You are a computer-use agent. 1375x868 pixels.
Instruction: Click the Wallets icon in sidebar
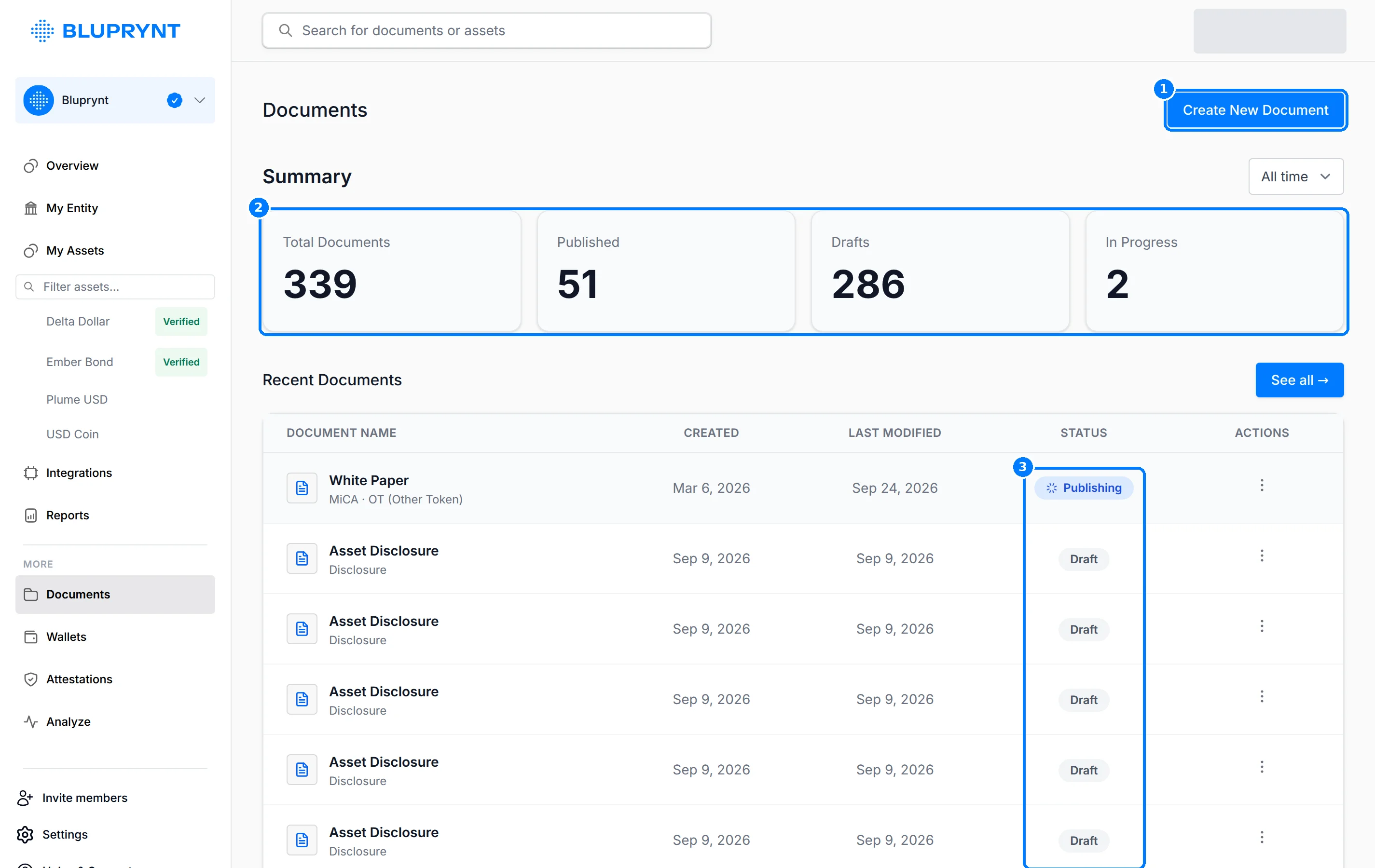tap(31, 637)
